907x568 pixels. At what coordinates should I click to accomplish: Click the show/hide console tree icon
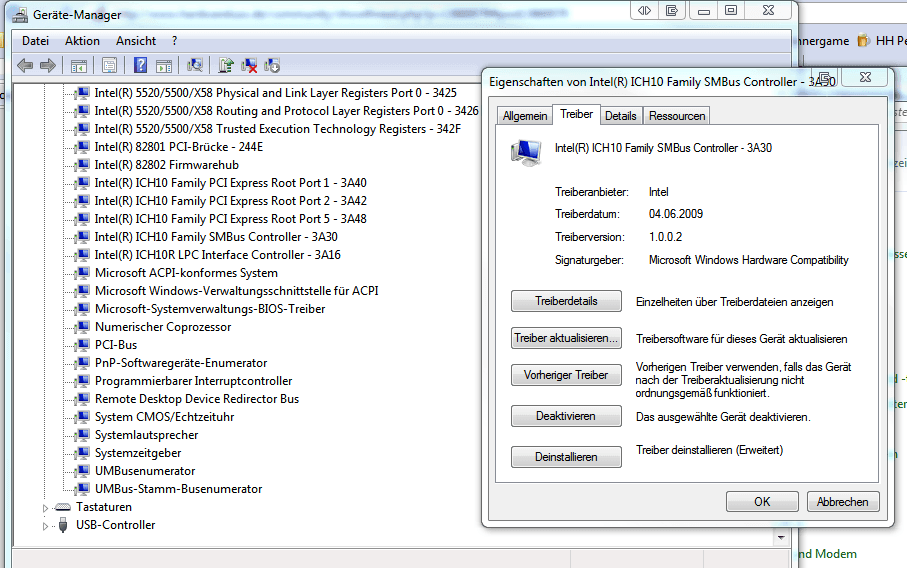point(79,66)
